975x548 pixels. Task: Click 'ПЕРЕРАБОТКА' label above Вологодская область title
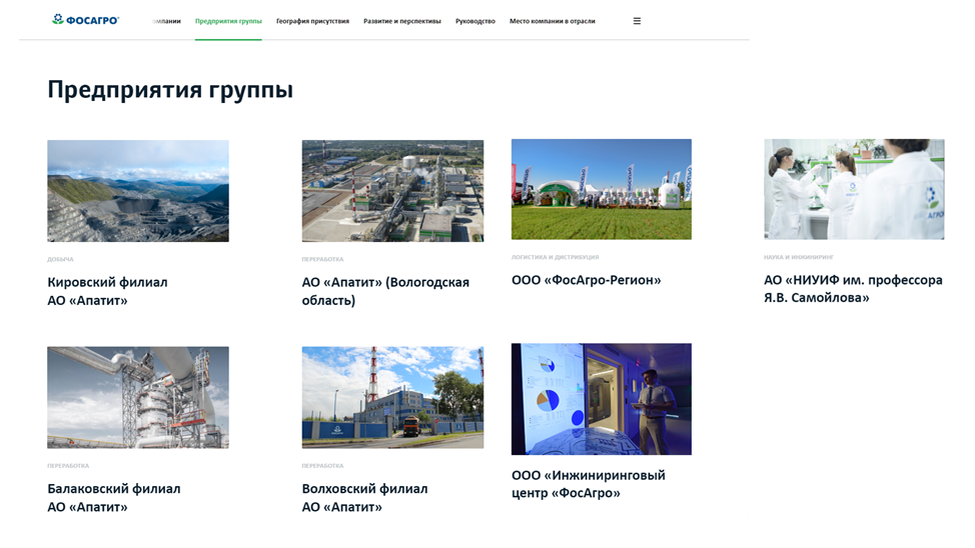pyautogui.click(x=323, y=259)
